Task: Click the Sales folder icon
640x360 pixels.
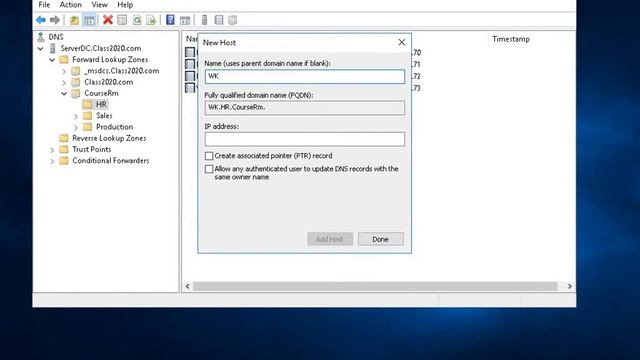Action: [x=87, y=116]
